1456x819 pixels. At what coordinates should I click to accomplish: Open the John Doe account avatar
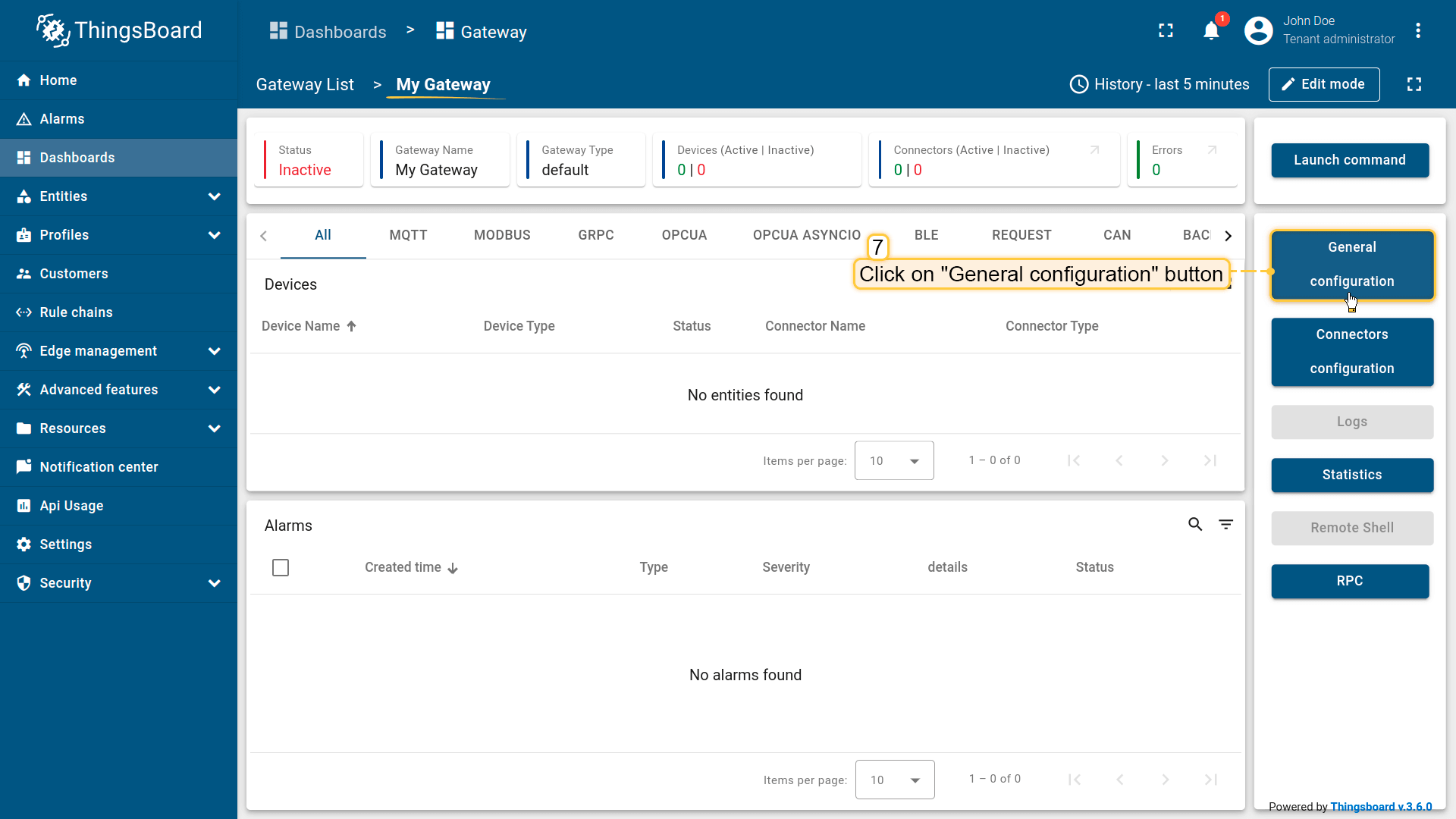click(1257, 30)
